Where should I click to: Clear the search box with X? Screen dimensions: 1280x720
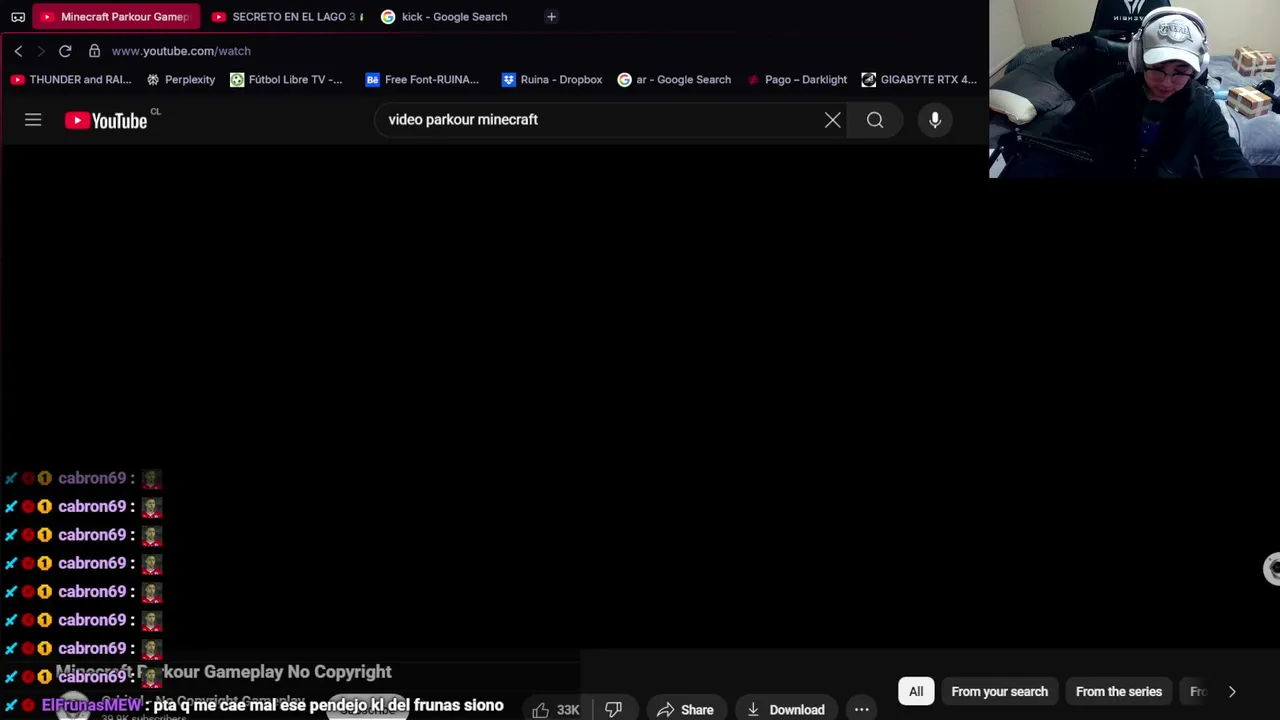[832, 120]
